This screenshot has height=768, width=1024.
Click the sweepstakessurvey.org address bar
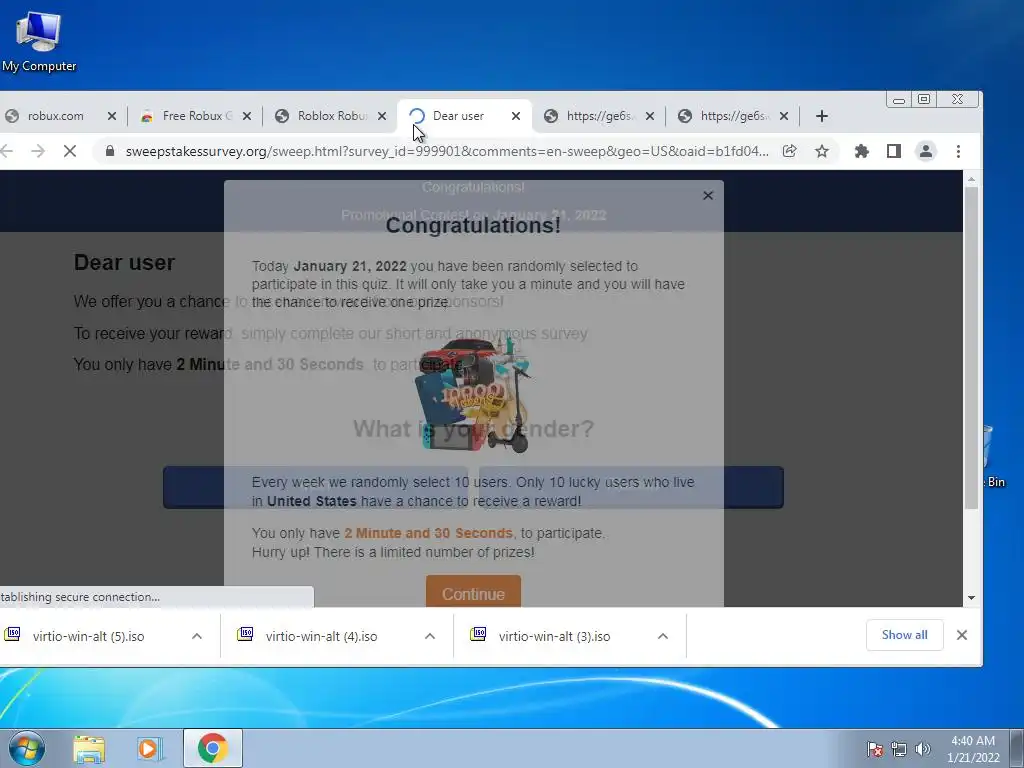tap(447, 152)
